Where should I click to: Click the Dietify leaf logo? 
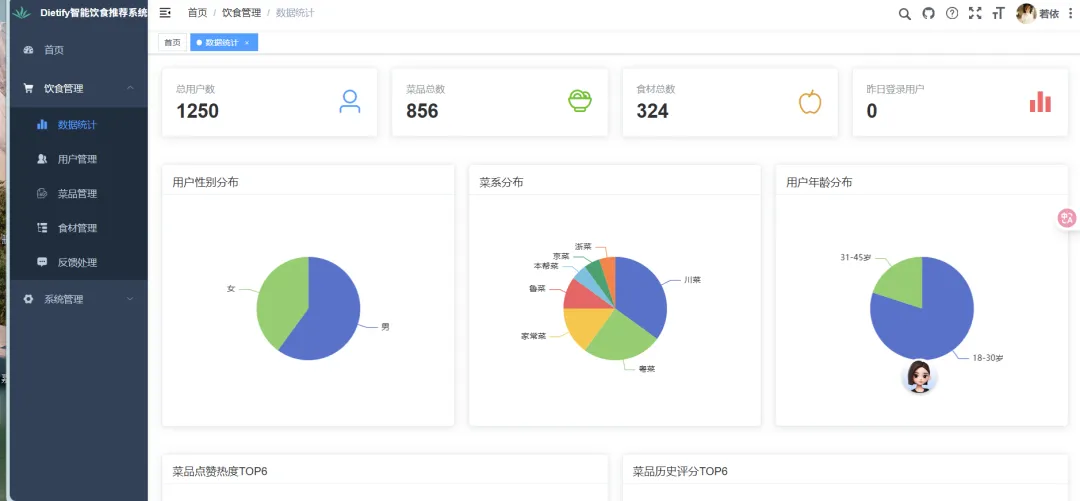(22, 13)
